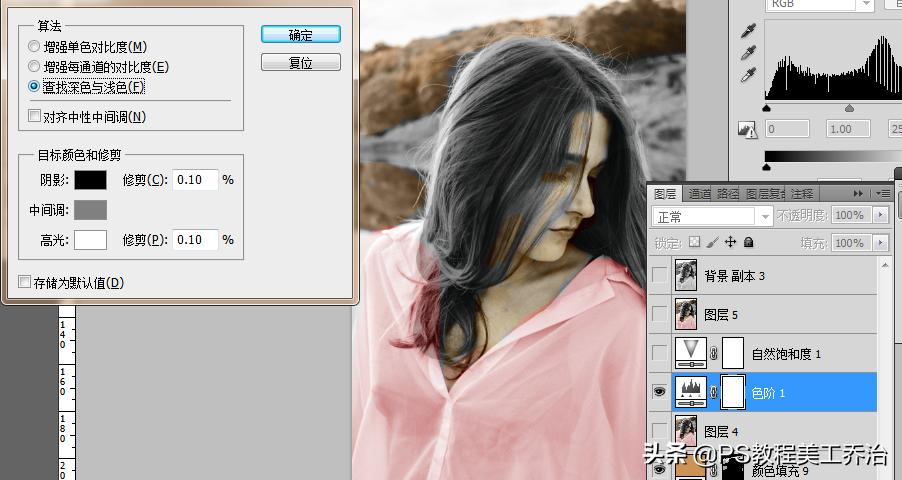902x480 pixels.
Task: Click the 背景 副本 3 layer thumbnail
Action: (x=686, y=275)
